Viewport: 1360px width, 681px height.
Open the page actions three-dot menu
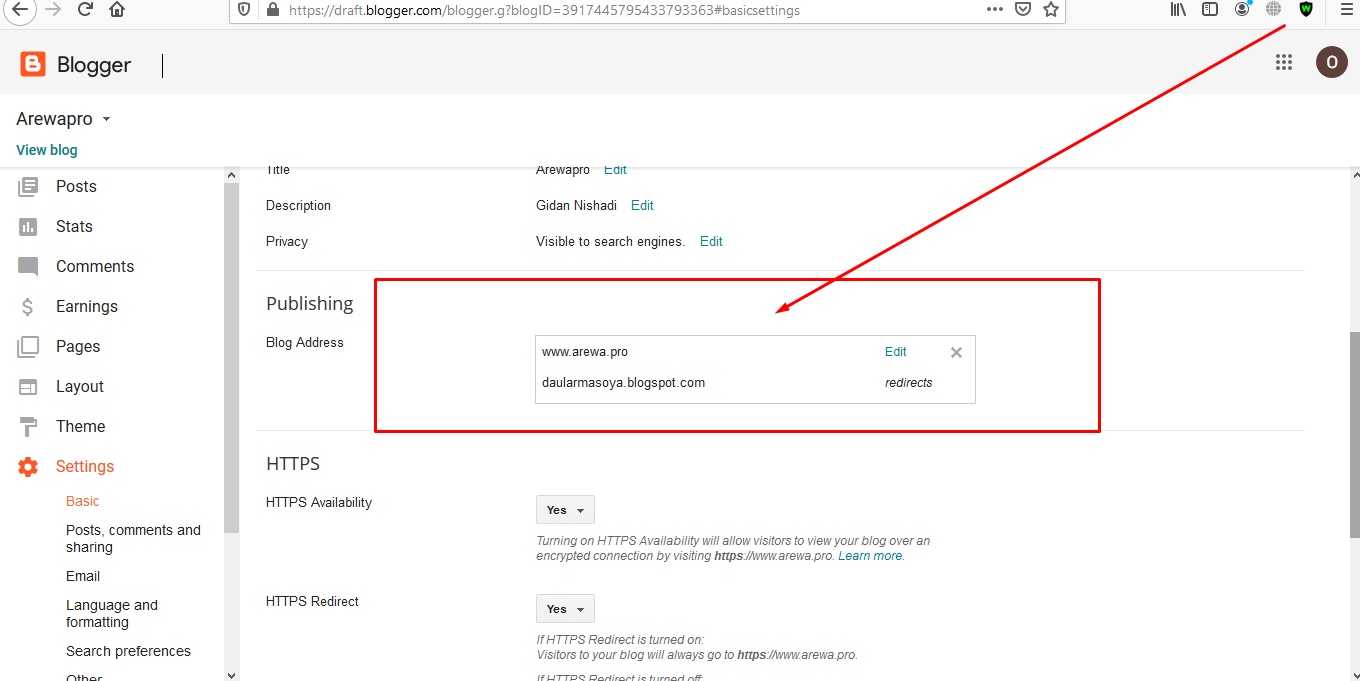pos(994,9)
